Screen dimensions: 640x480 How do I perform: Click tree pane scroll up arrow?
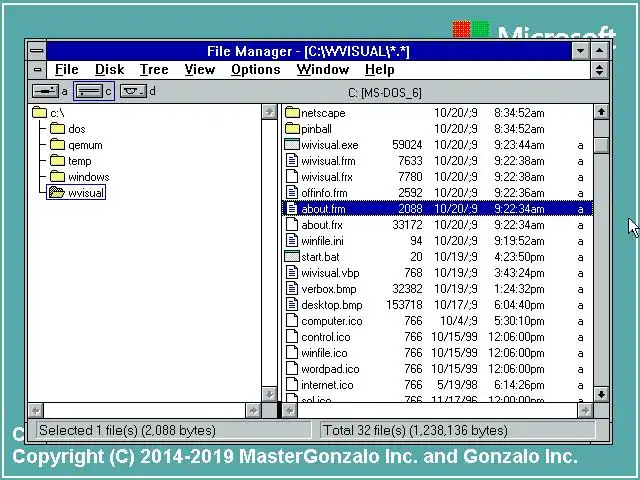click(x=269, y=111)
